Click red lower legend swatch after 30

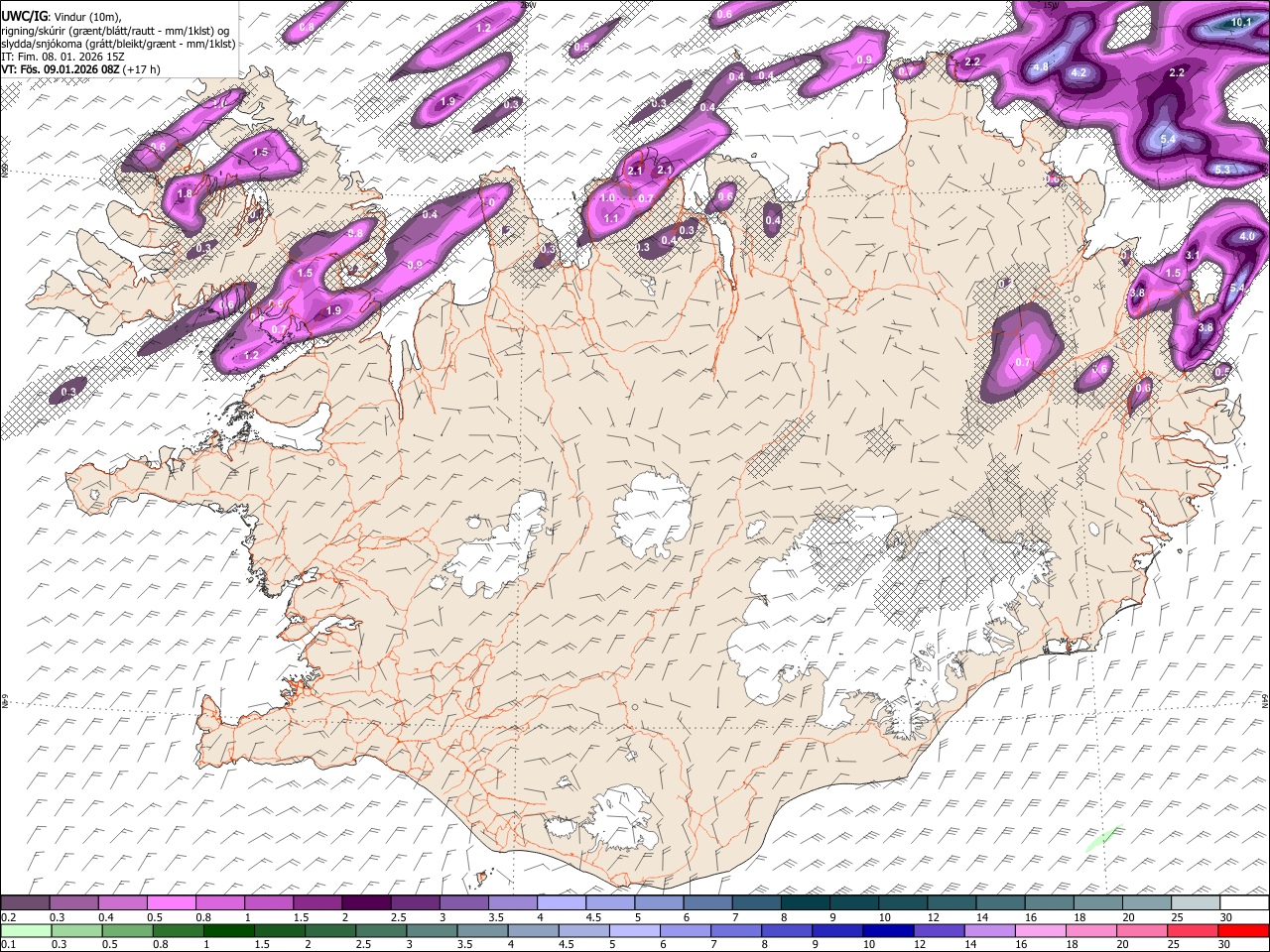point(1243,930)
